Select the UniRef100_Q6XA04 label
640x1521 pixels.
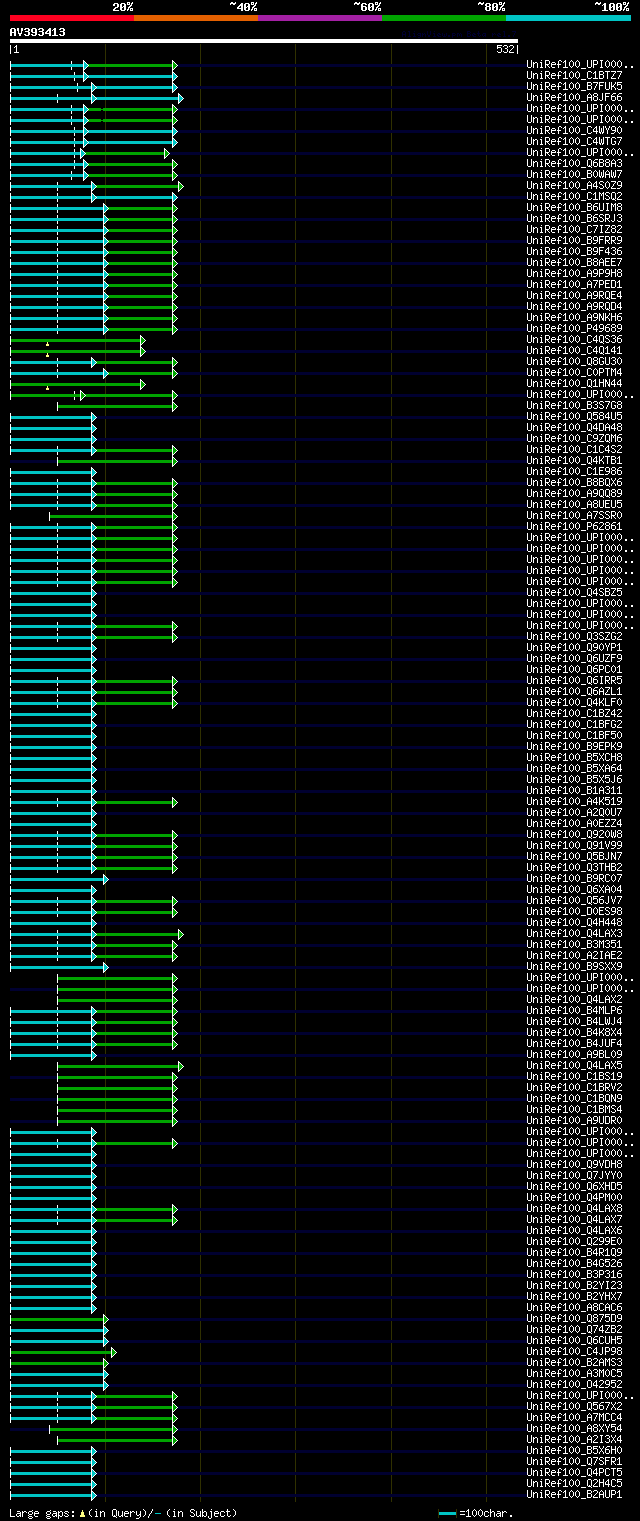575,889
